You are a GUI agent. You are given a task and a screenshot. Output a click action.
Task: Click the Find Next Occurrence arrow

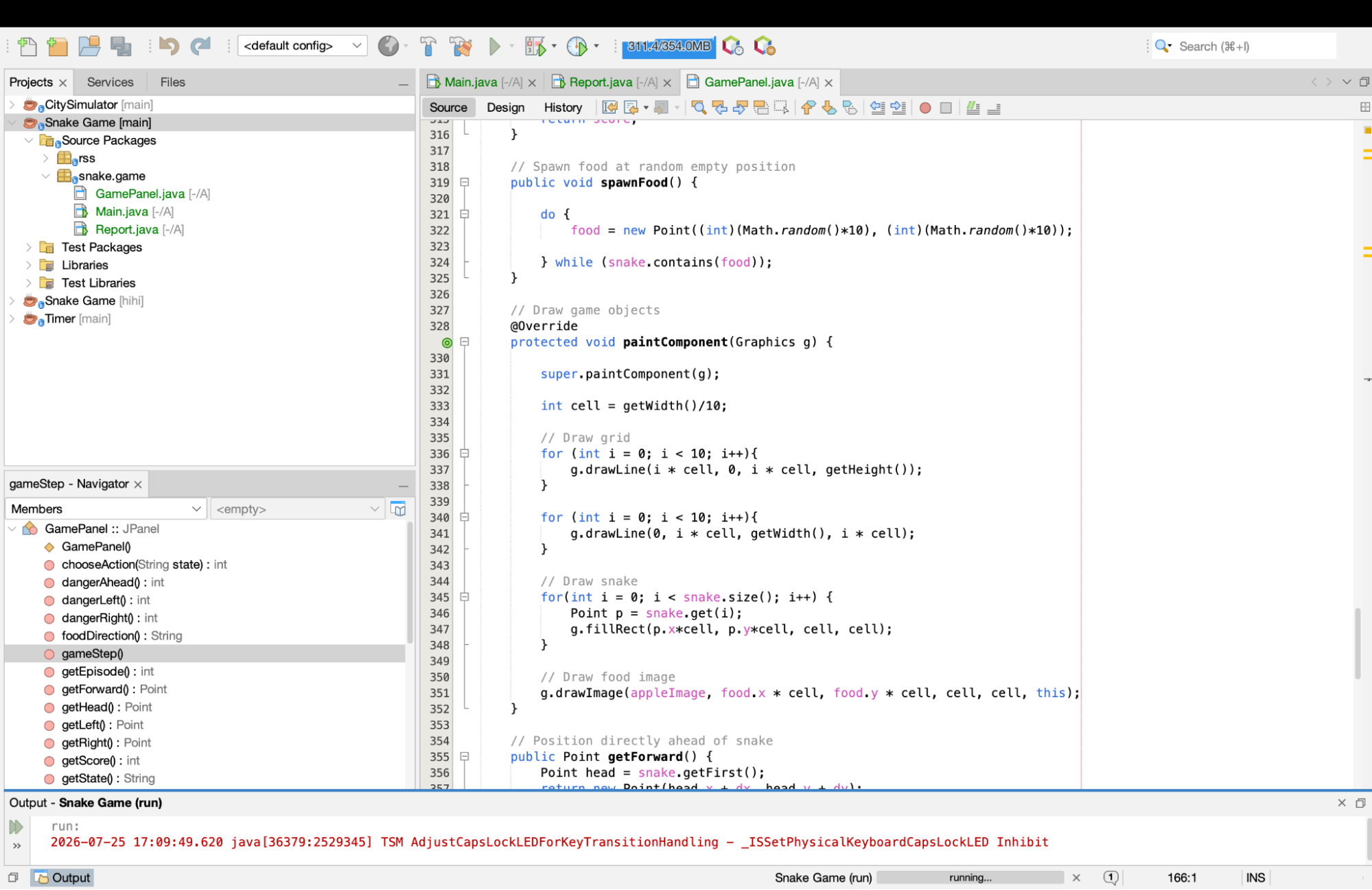740,107
